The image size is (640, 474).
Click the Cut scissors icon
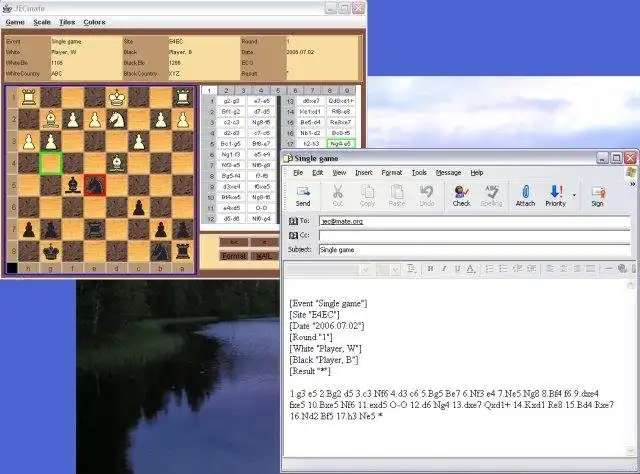(338, 191)
